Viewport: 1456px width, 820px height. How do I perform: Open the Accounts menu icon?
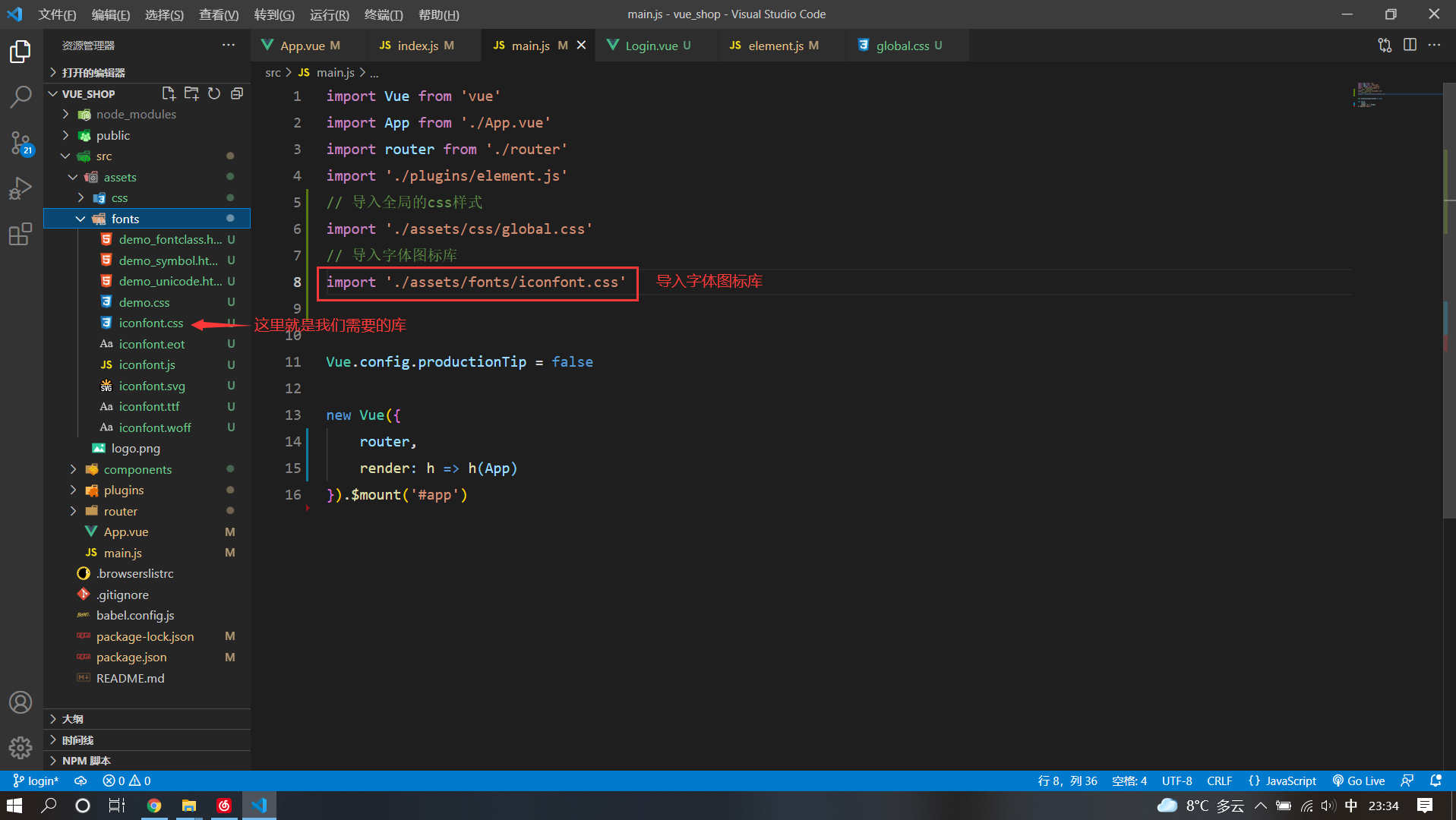pyautogui.click(x=21, y=702)
